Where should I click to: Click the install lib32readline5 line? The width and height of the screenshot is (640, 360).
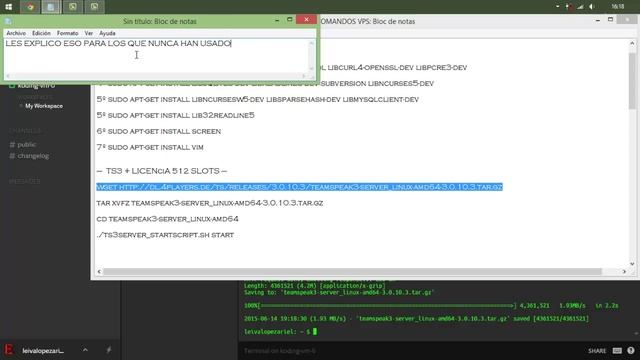[176, 116]
